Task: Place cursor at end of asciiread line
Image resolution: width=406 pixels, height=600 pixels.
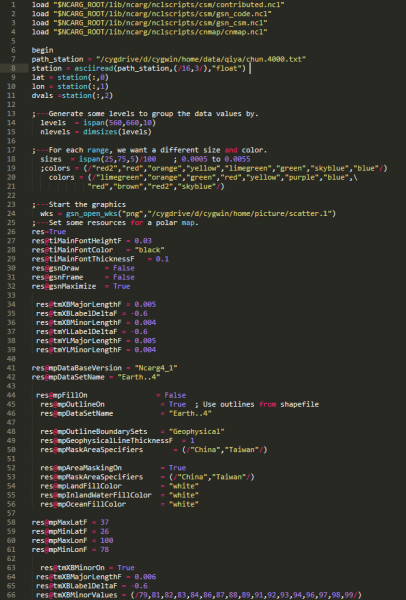Action: [248, 68]
